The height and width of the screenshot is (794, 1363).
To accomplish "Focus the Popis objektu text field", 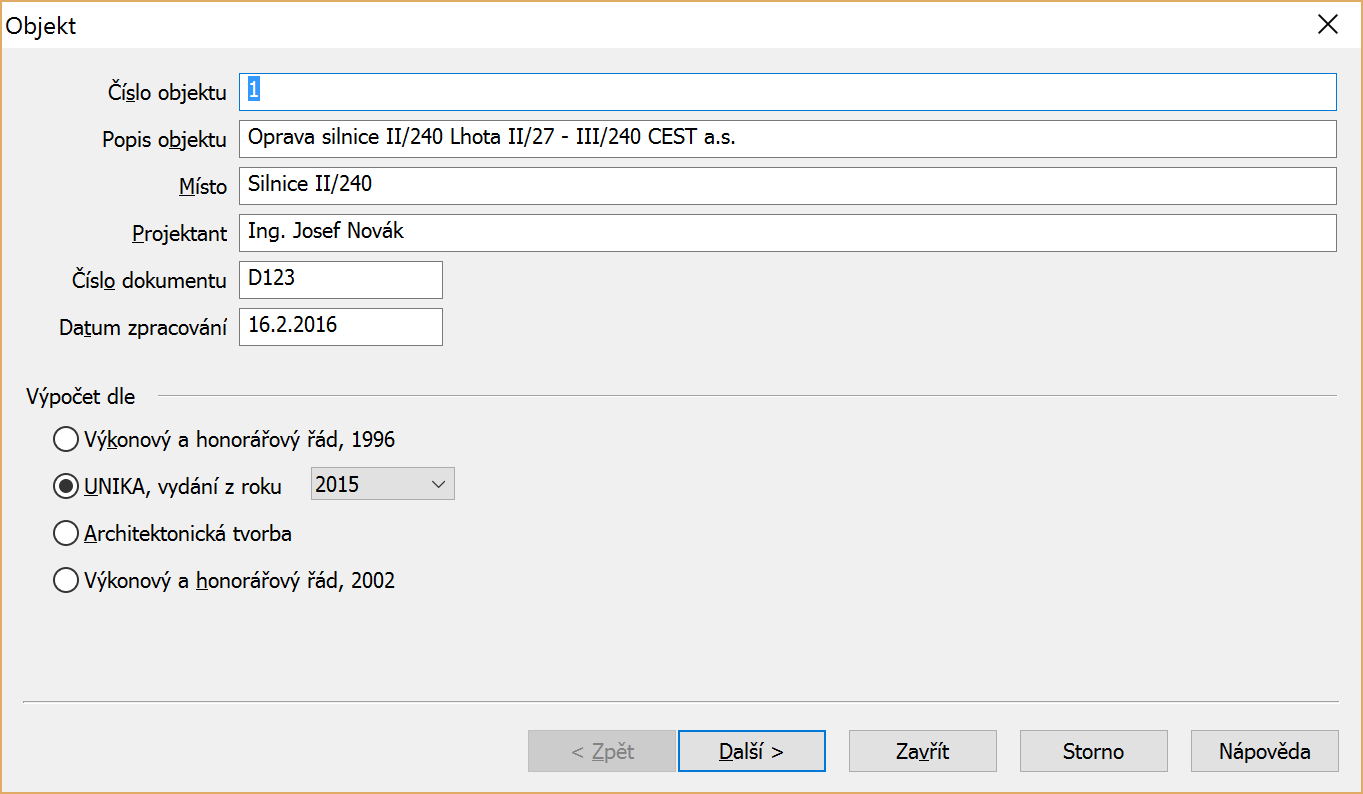I will (x=787, y=139).
